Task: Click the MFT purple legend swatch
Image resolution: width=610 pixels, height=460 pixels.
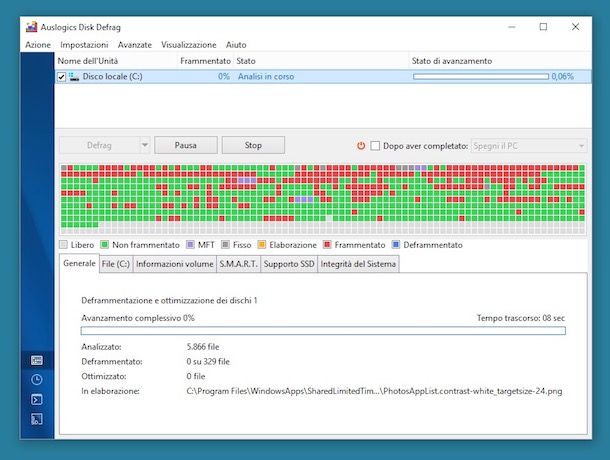Action: point(190,245)
